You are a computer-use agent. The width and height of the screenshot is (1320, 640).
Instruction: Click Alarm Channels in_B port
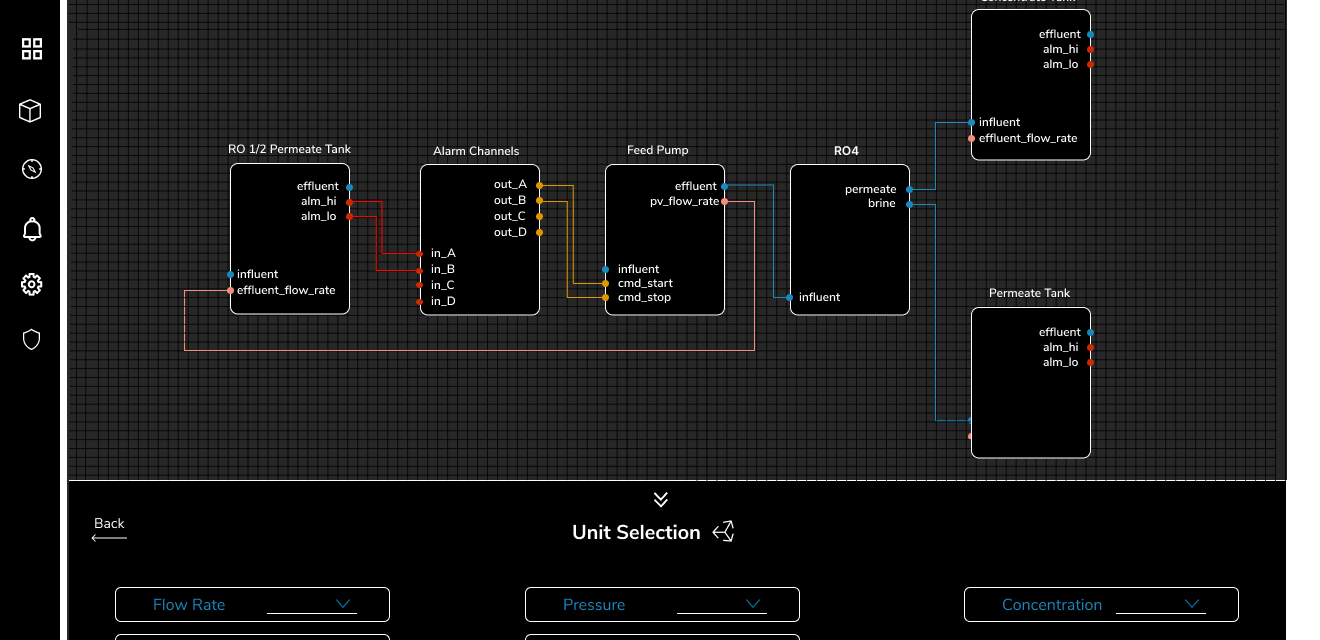tap(420, 270)
